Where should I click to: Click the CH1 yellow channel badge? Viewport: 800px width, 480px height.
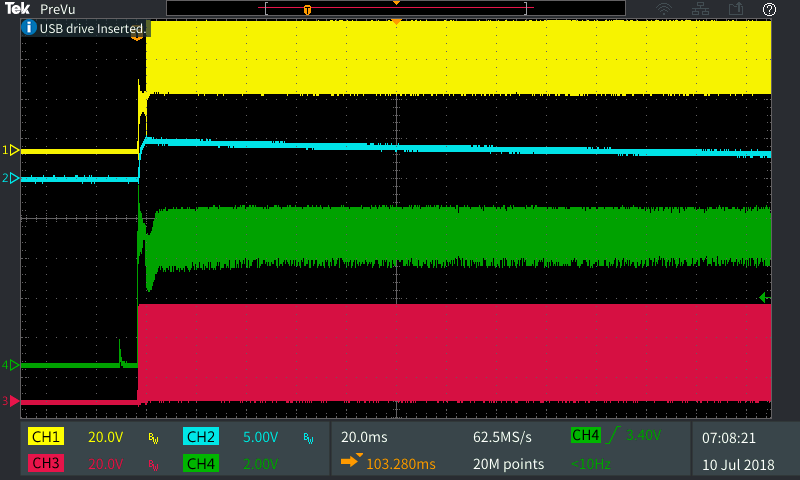coord(46,437)
